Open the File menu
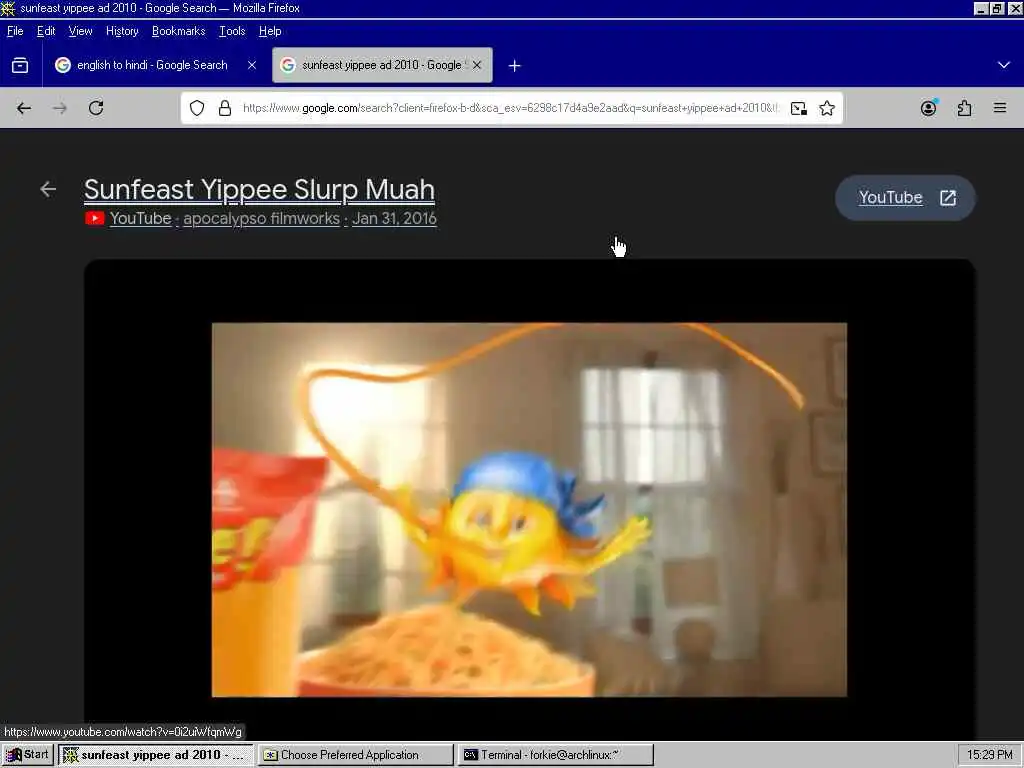The width and height of the screenshot is (1024, 768). (x=15, y=31)
